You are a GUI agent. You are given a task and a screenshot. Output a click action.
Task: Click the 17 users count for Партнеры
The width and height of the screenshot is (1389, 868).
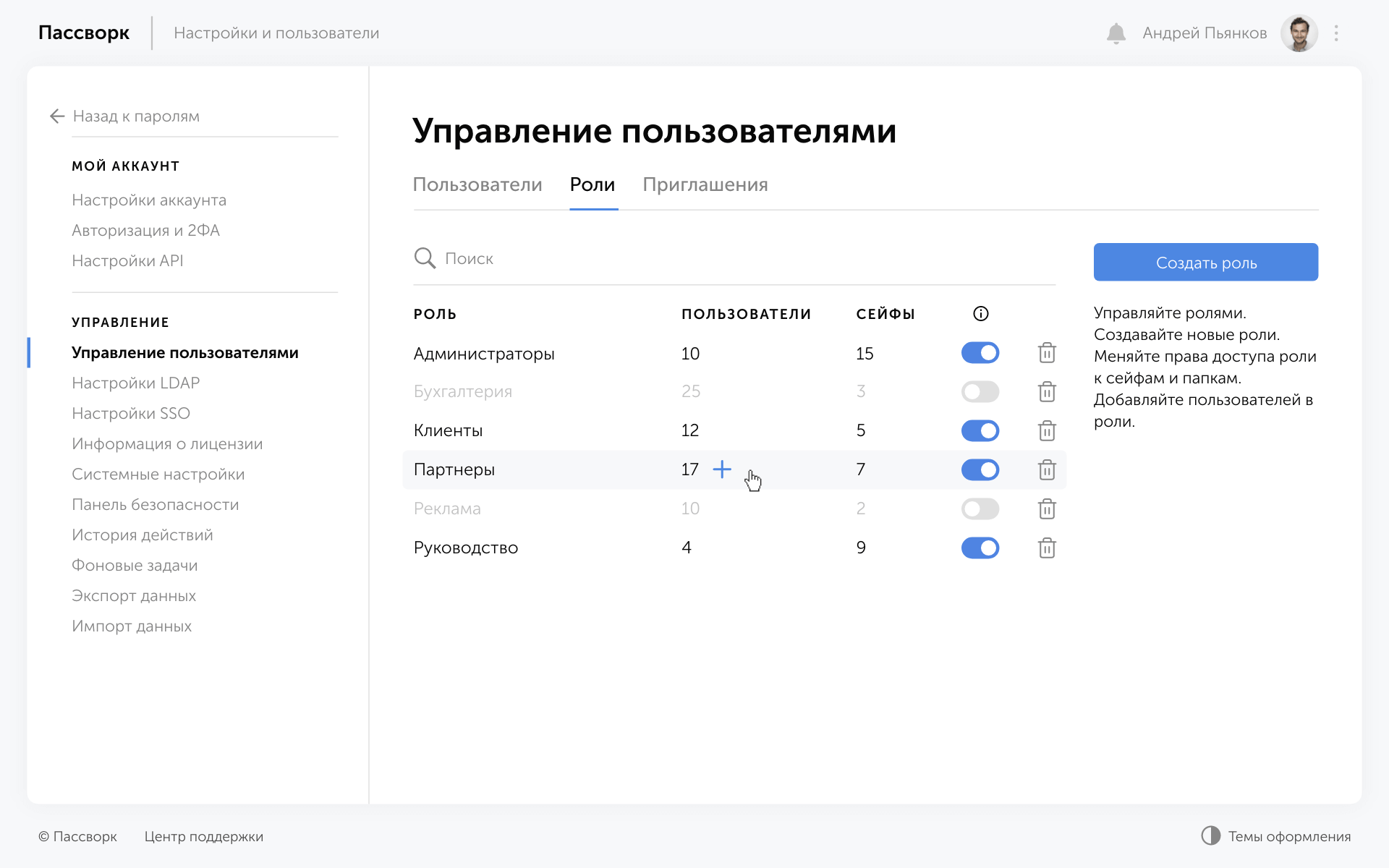[x=689, y=469]
